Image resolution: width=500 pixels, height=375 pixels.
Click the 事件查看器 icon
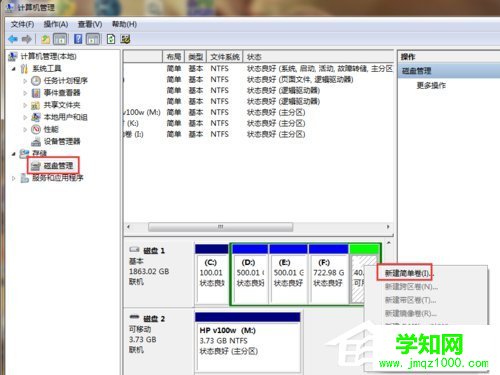coord(36,93)
